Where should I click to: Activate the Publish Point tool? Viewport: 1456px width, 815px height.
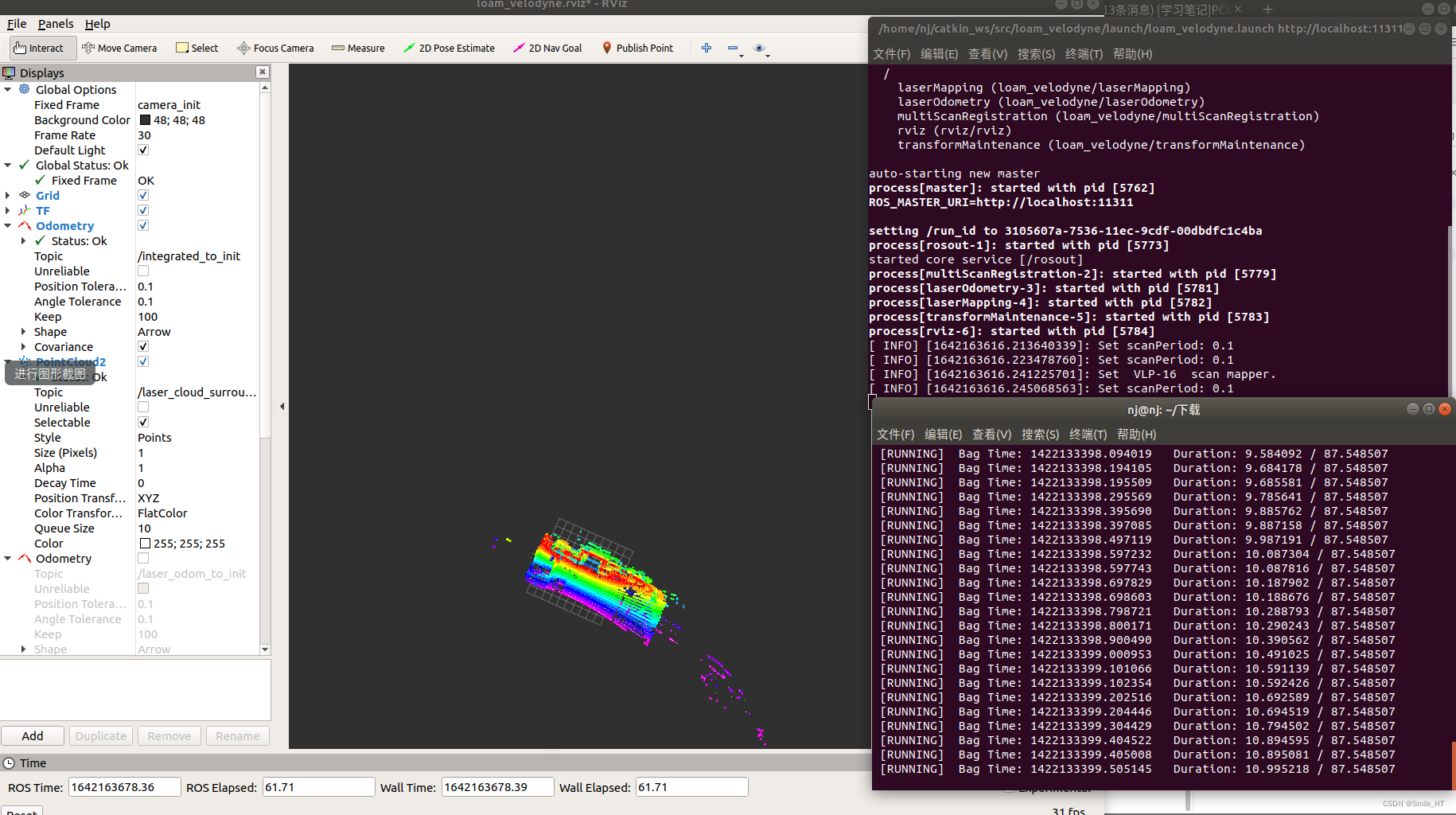tap(638, 48)
